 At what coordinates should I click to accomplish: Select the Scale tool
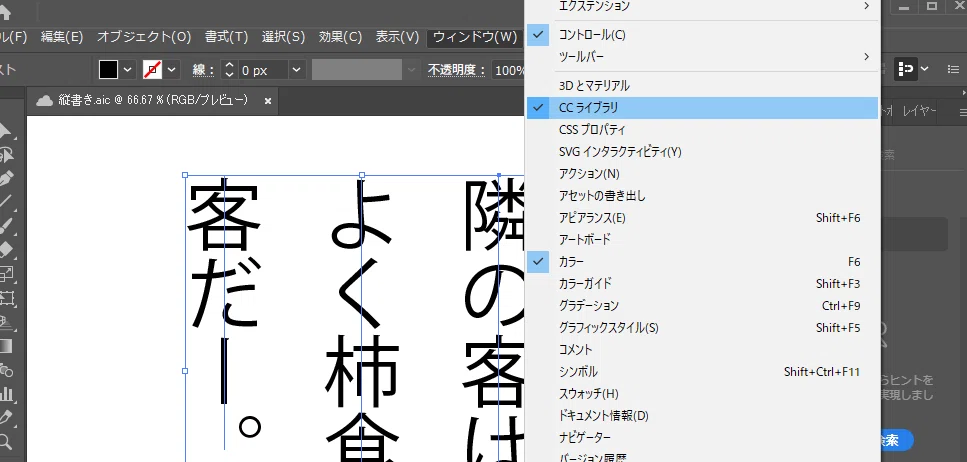(x=6, y=274)
